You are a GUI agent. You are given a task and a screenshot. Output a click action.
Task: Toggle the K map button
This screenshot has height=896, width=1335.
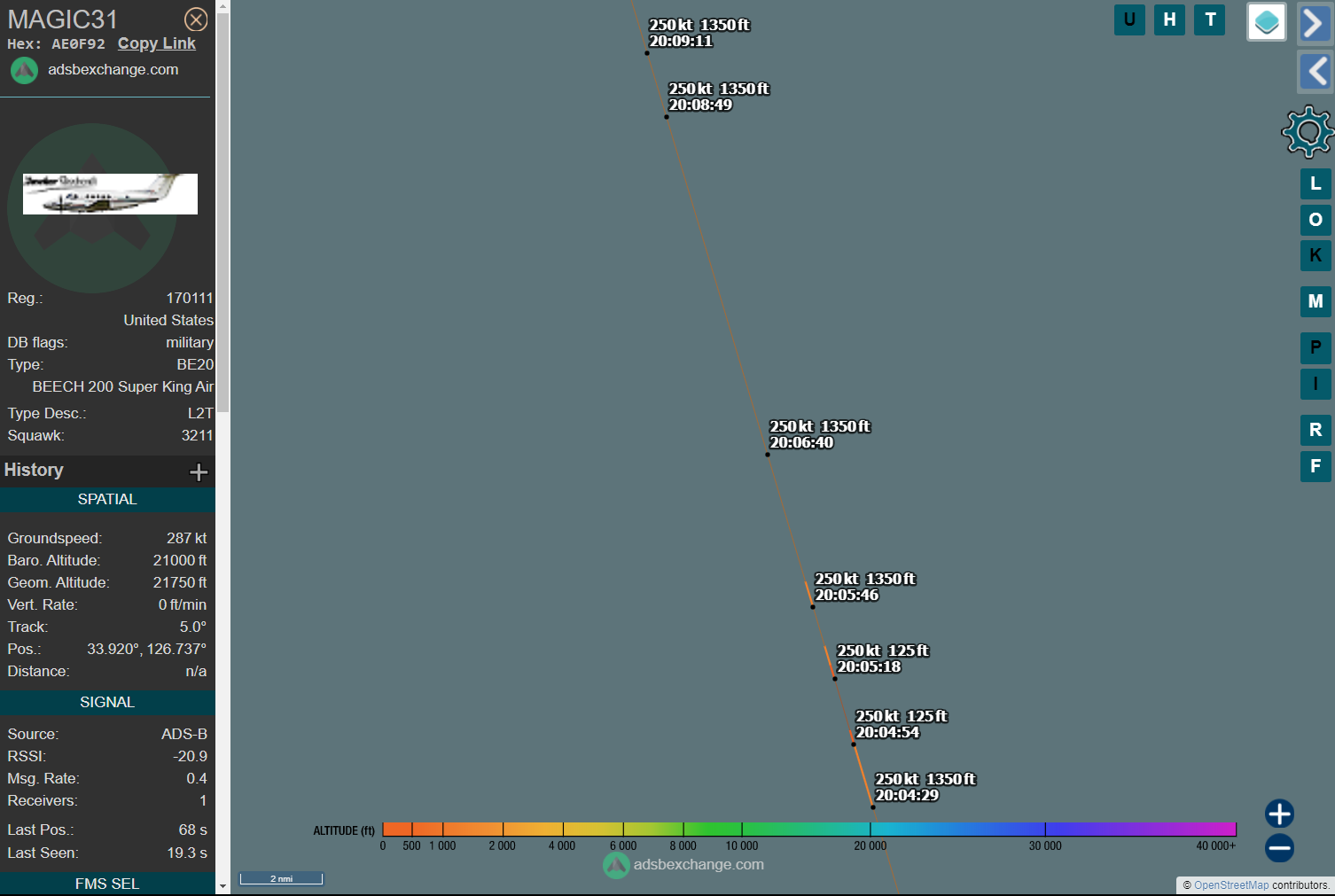1315,255
